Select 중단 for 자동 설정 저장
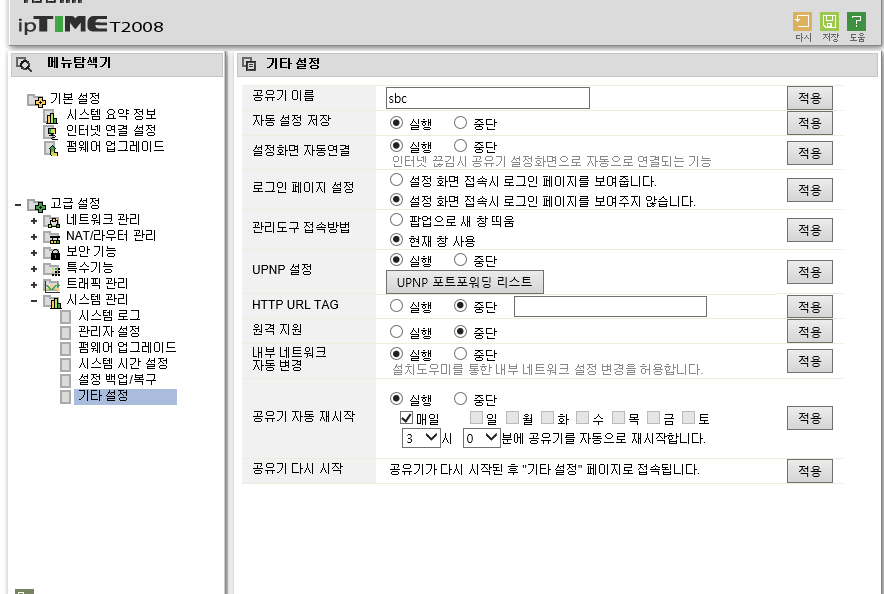This screenshot has height=594, width=884. click(461, 122)
